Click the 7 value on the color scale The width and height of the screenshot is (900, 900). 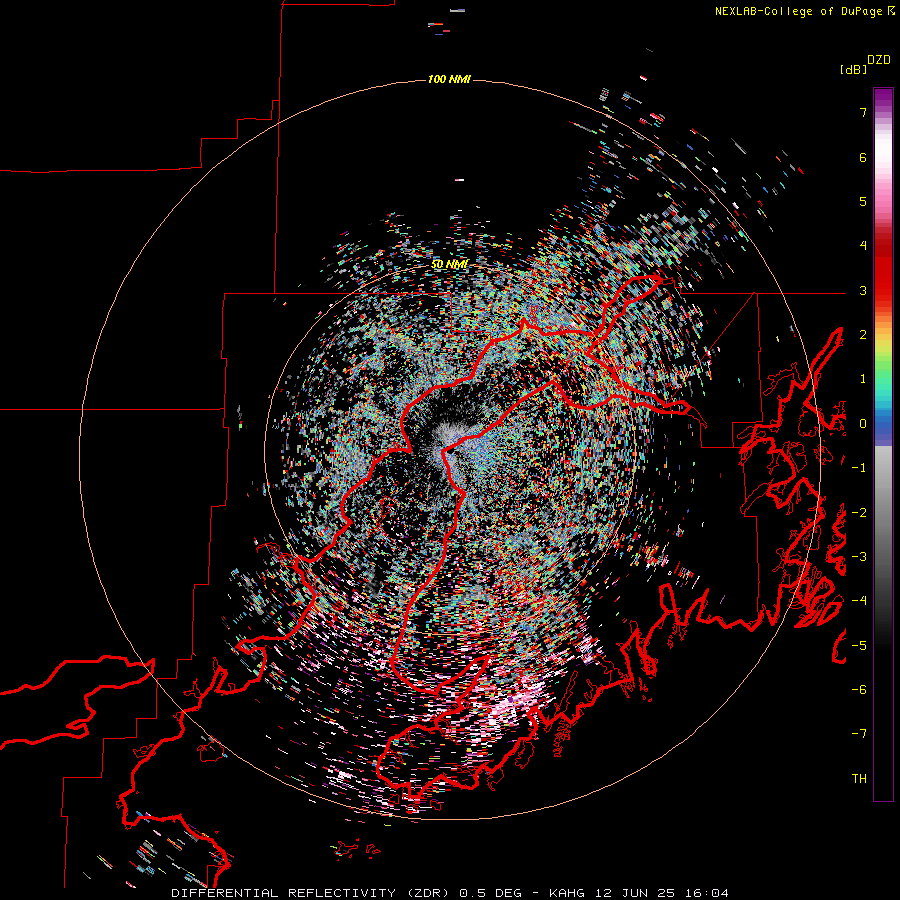(863, 112)
